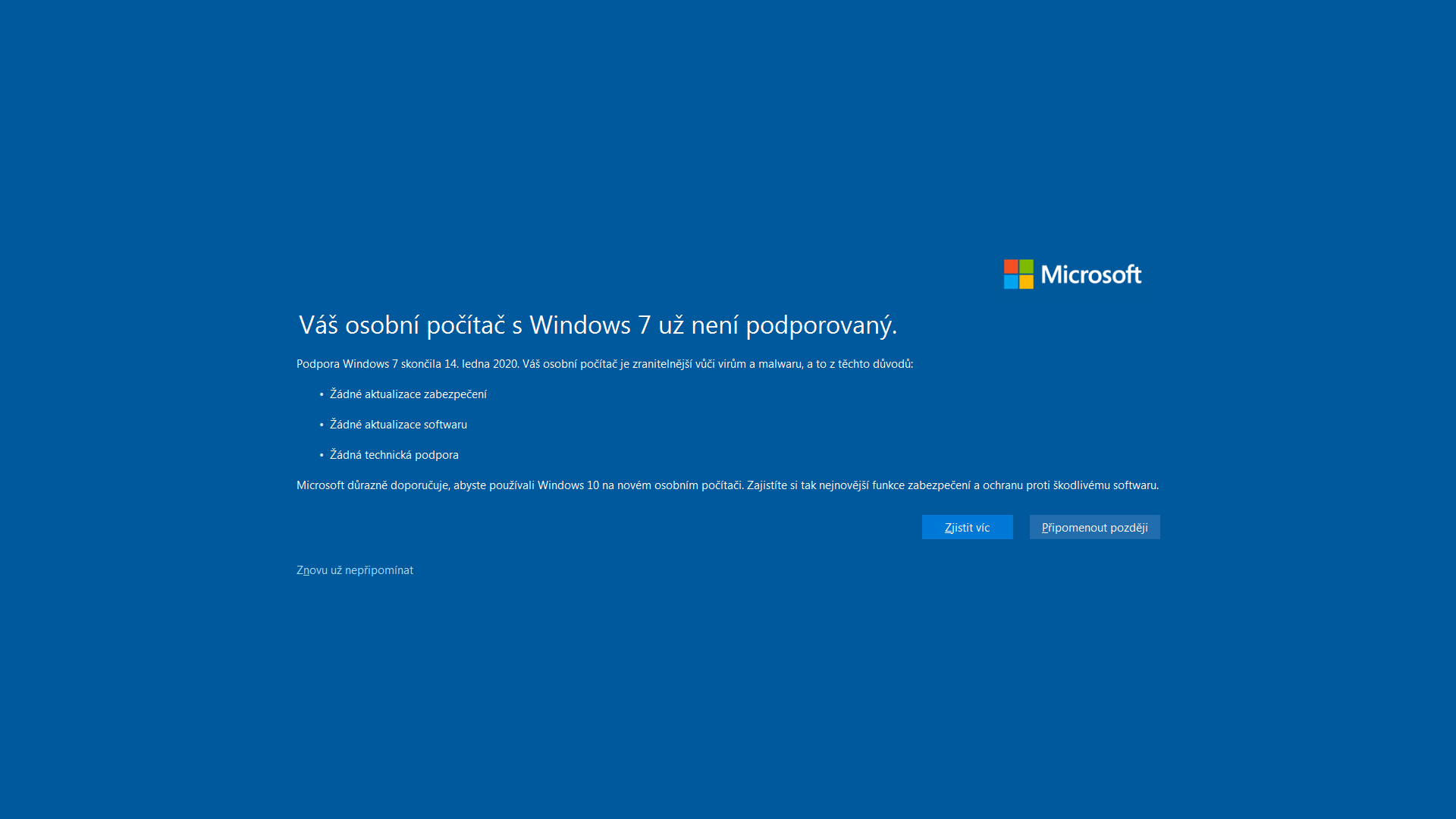Click the Zjistit víc button
The width and height of the screenshot is (1456, 819).
click(967, 527)
